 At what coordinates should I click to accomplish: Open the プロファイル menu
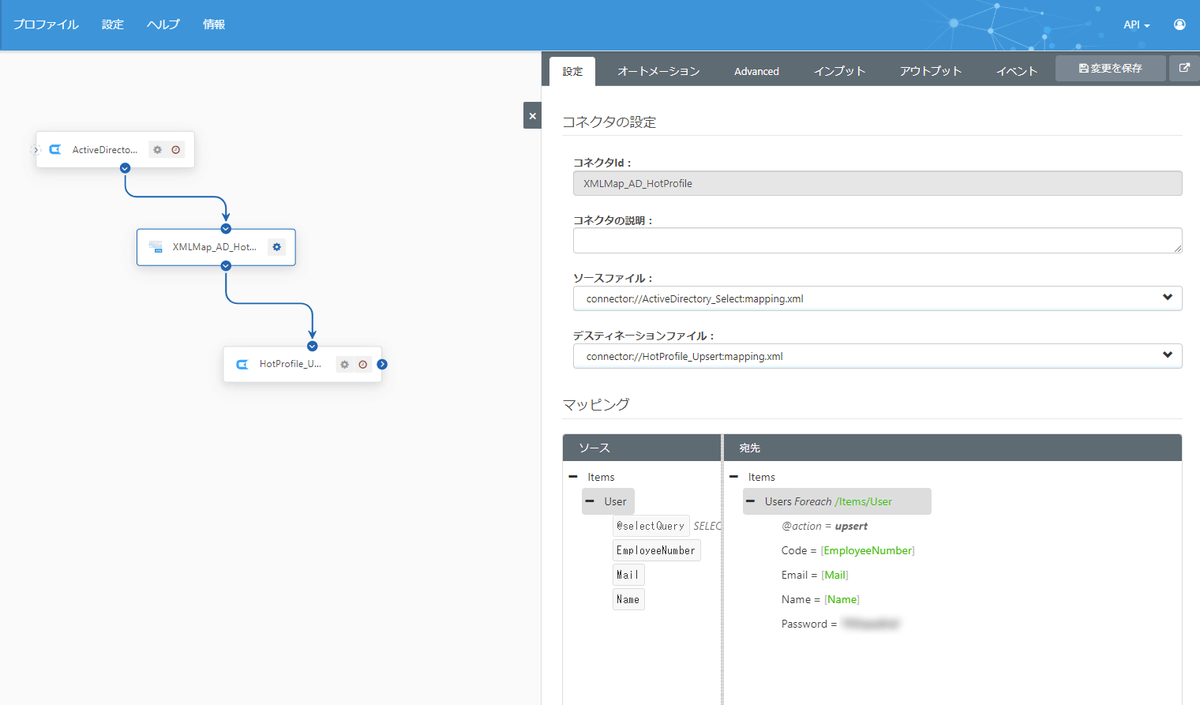click(46, 24)
